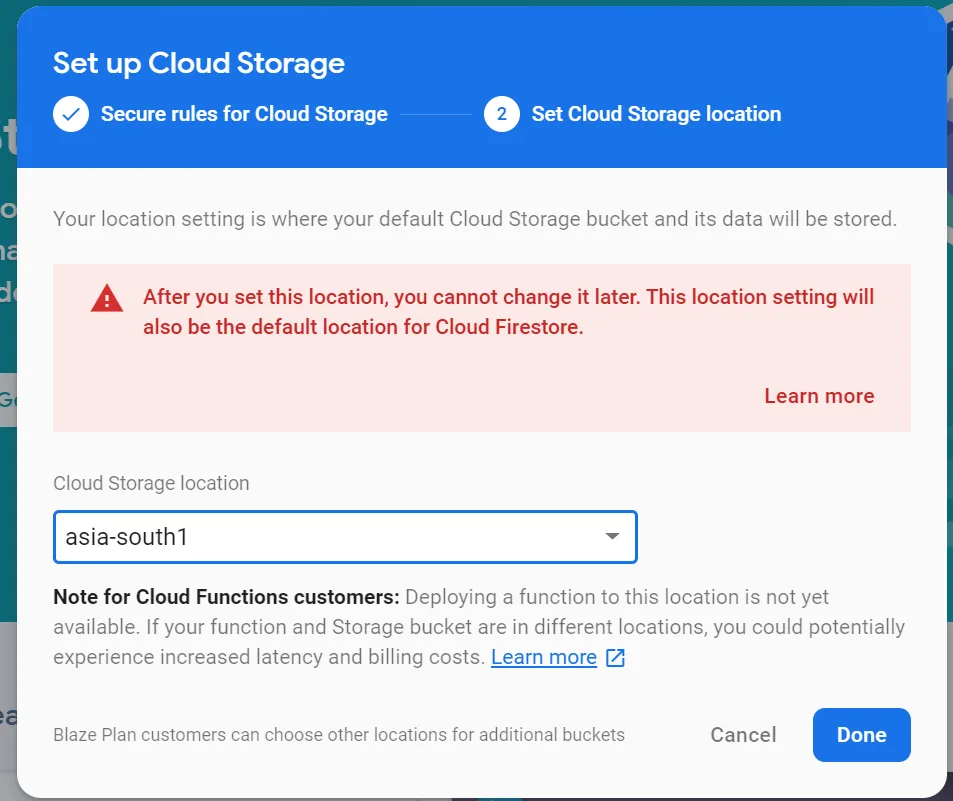Go to Secure rules for Cloud Storage step

tap(244, 114)
